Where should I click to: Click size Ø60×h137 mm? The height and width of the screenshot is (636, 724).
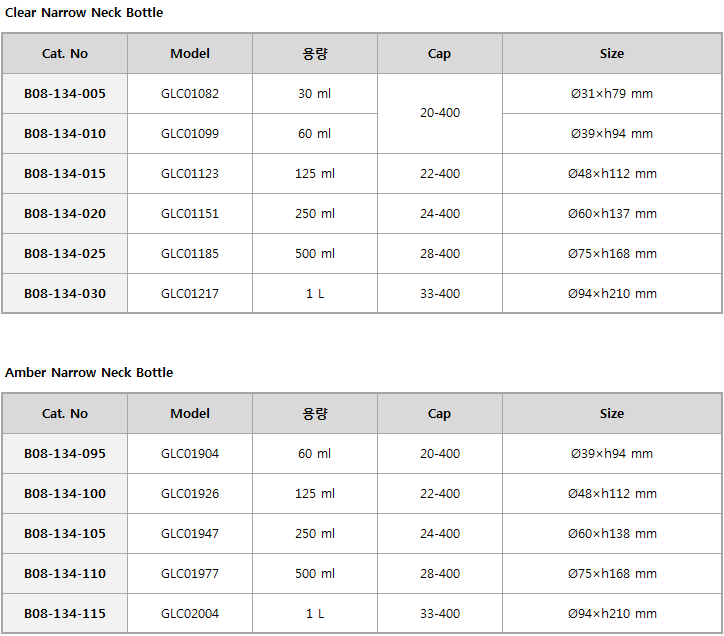pyautogui.click(x=612, y=214)
